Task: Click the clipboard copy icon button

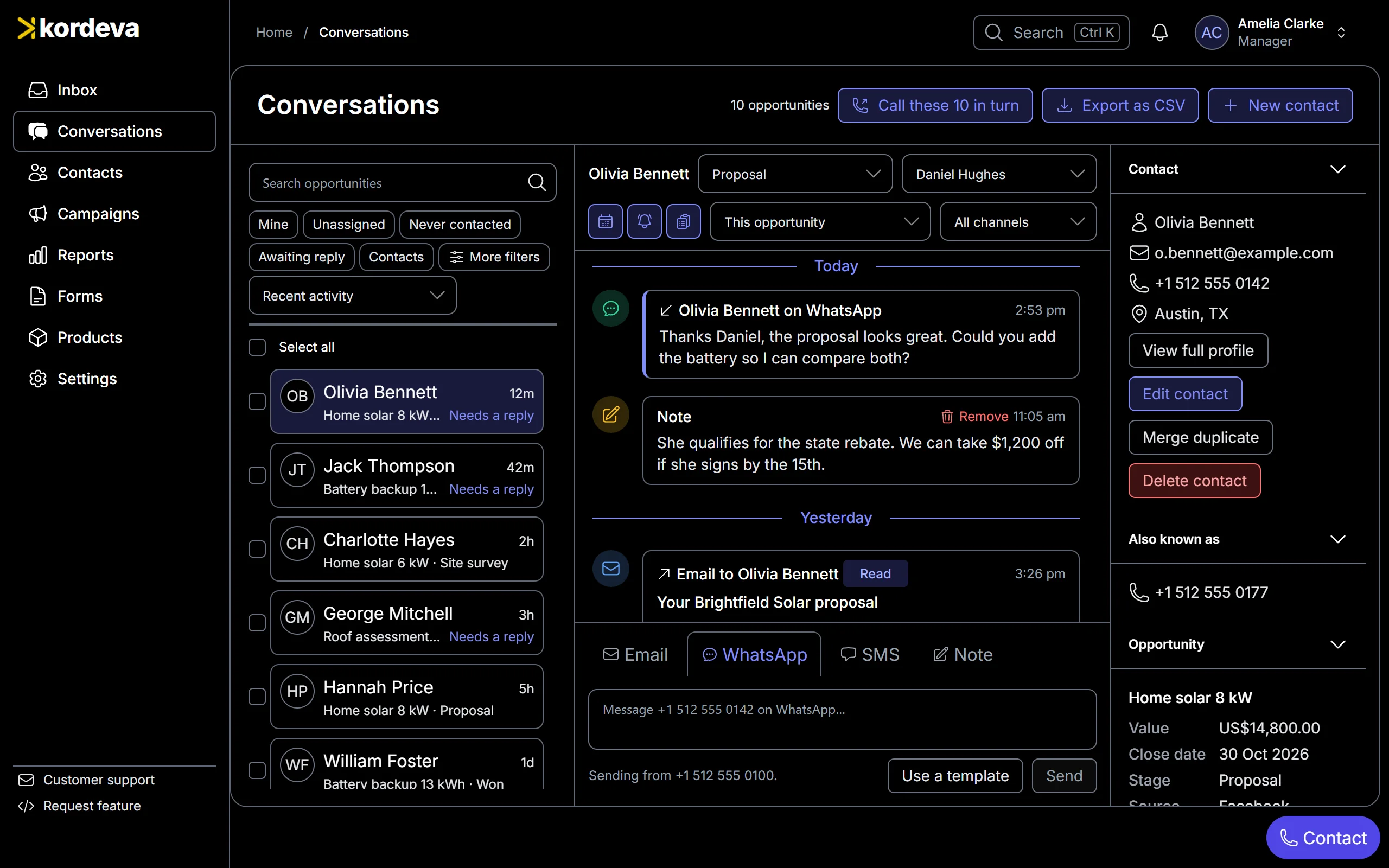Action: point(684,221)
